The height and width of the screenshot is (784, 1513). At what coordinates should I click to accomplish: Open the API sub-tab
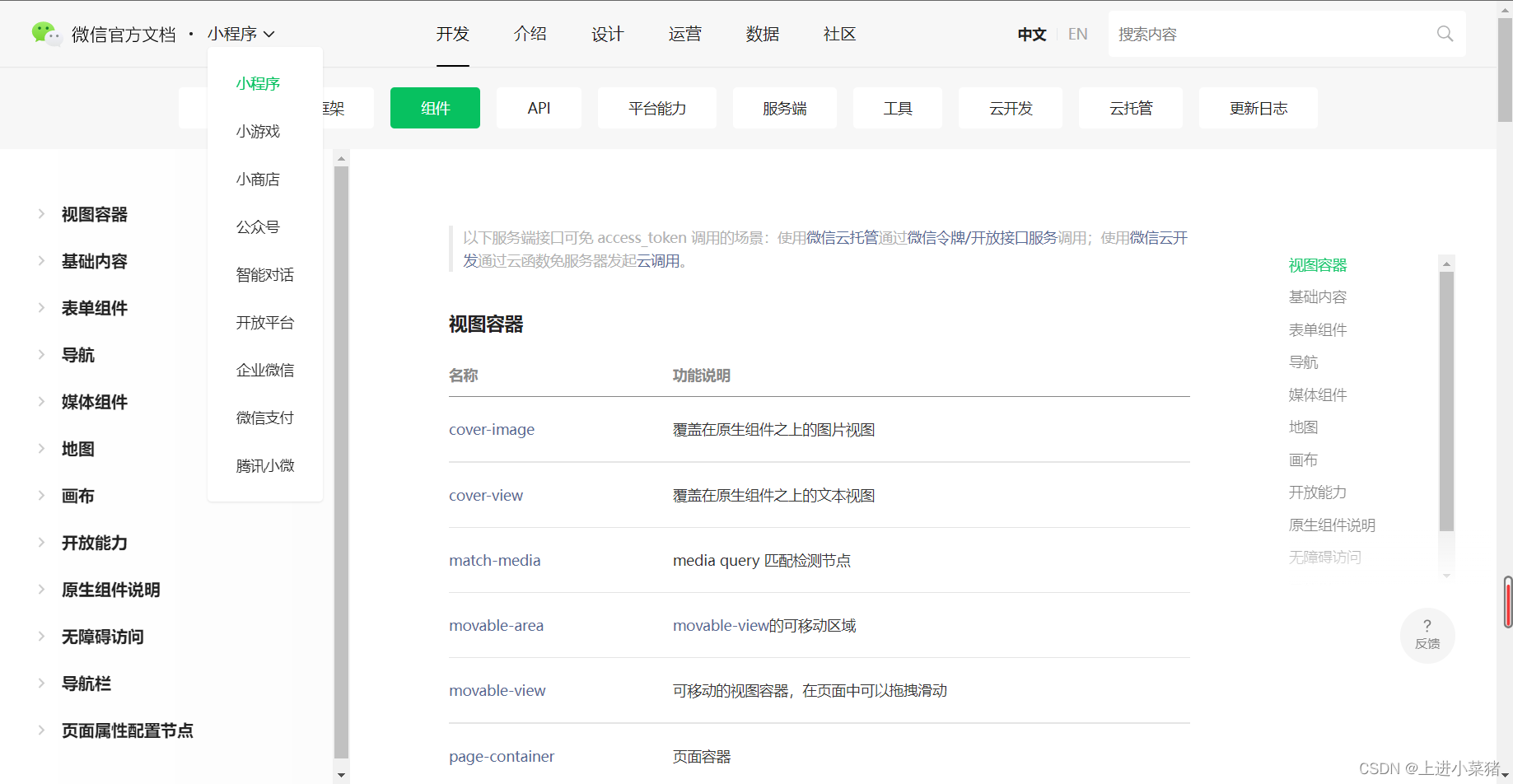(x=539, y=108)
